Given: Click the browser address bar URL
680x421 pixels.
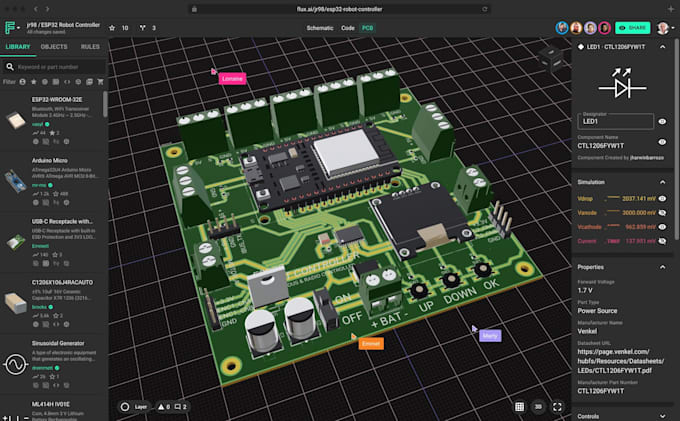Looking at the screenshot, I should pos(340,9).
